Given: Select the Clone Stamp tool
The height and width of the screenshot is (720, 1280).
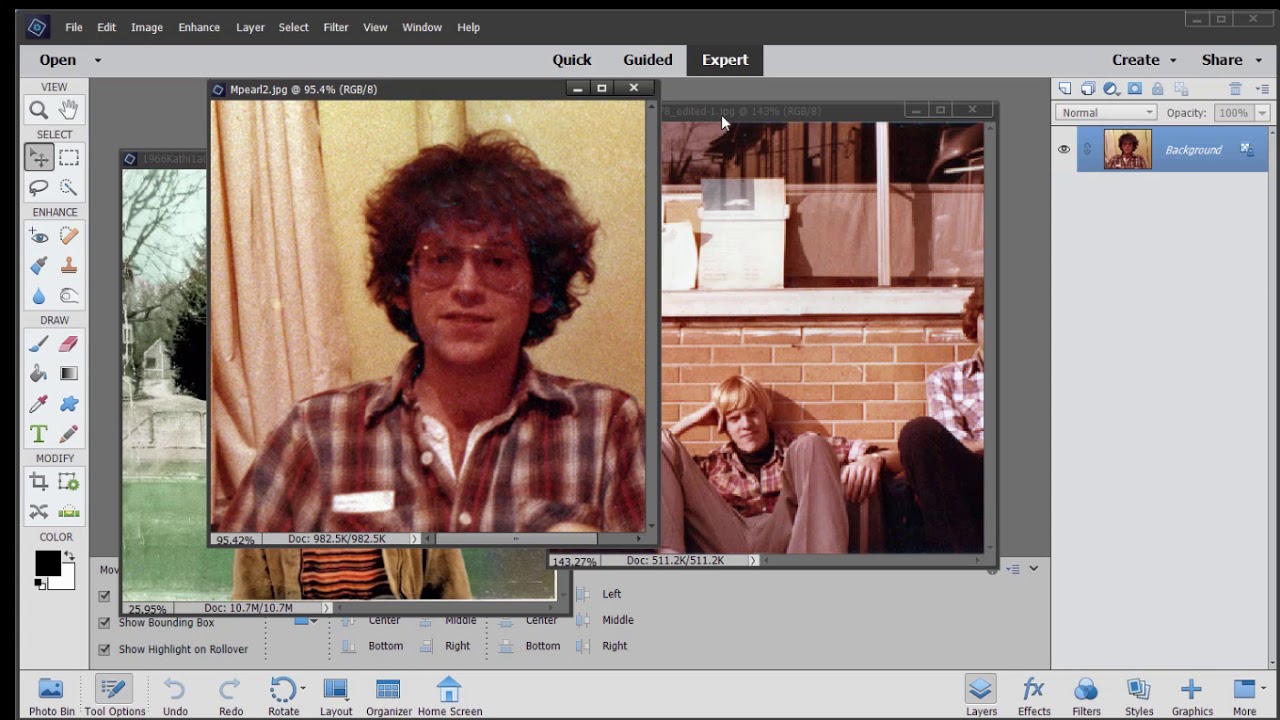Looking at the screenshot, I should (x=69, y=266).
